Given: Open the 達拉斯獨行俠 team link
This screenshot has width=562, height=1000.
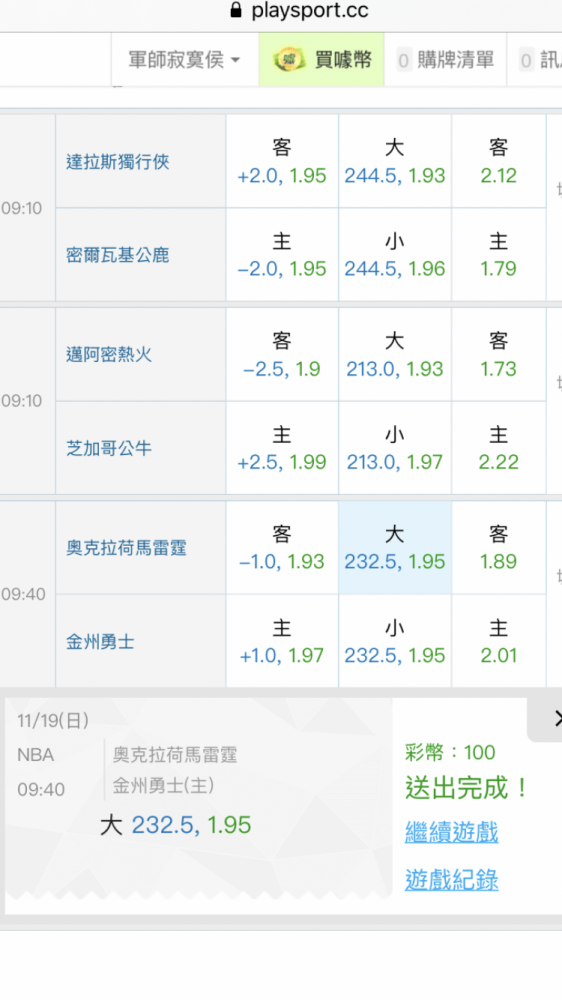Looking at the screenshot, I should click(x=118, y=162).
